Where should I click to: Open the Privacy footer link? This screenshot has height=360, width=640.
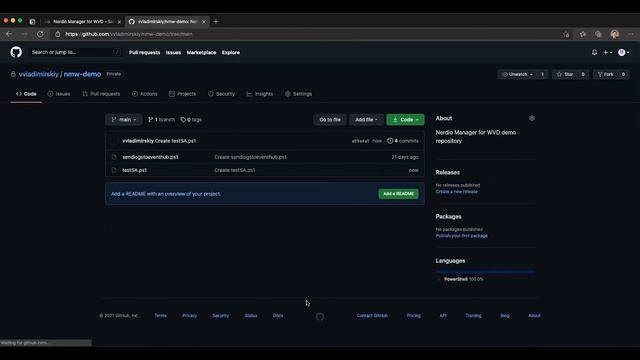(x=189, y=316)
